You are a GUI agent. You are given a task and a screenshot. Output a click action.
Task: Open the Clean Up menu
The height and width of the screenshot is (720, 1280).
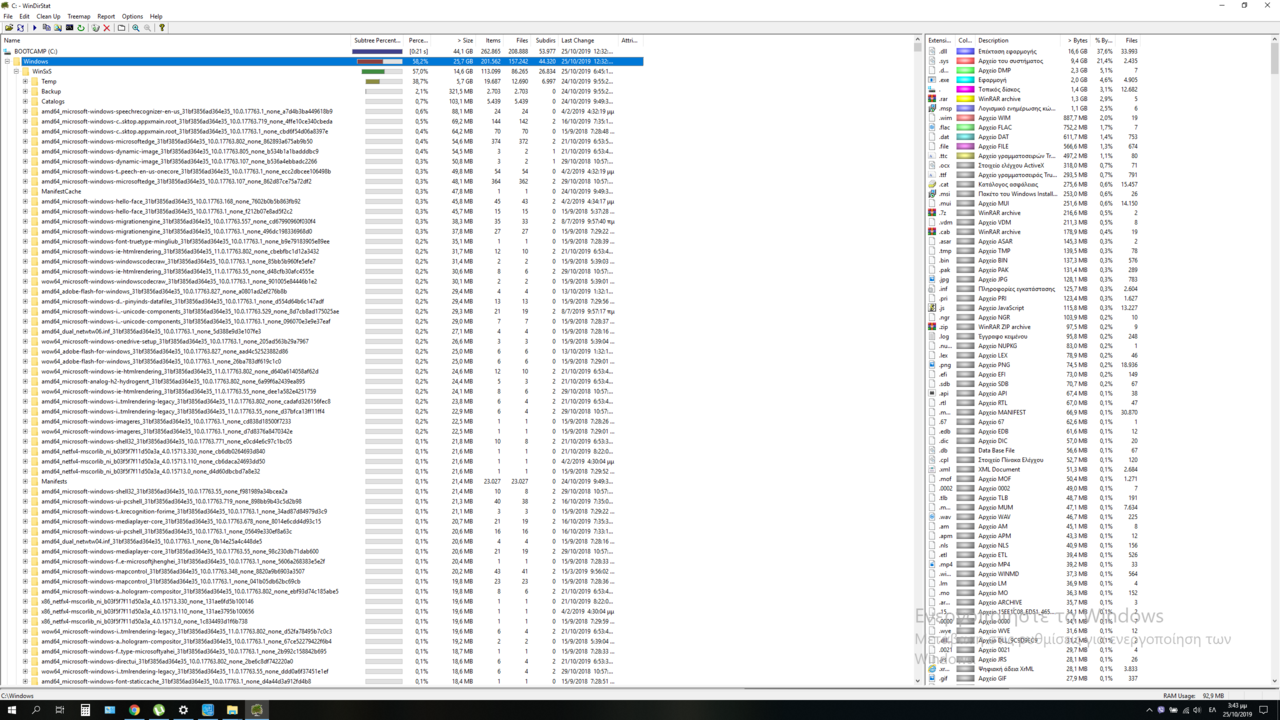(x=48, y=16)
